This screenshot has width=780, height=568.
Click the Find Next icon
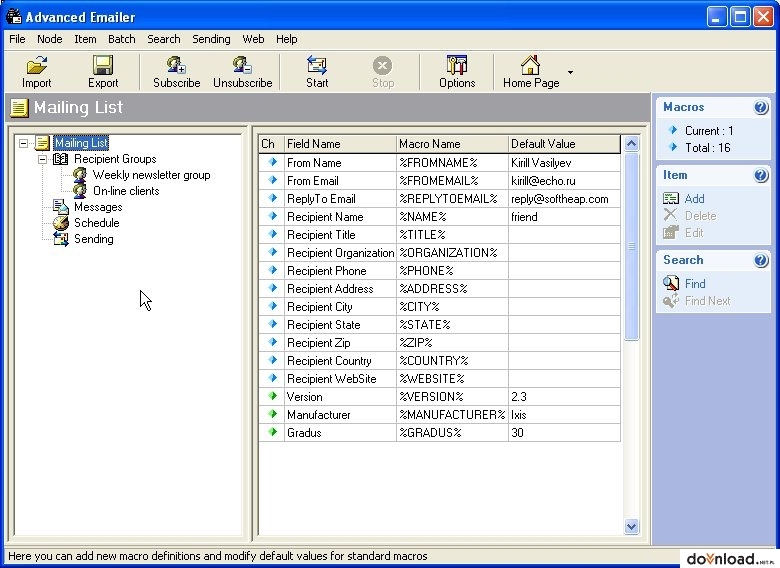pyautogui.click(x=671, y=300)
